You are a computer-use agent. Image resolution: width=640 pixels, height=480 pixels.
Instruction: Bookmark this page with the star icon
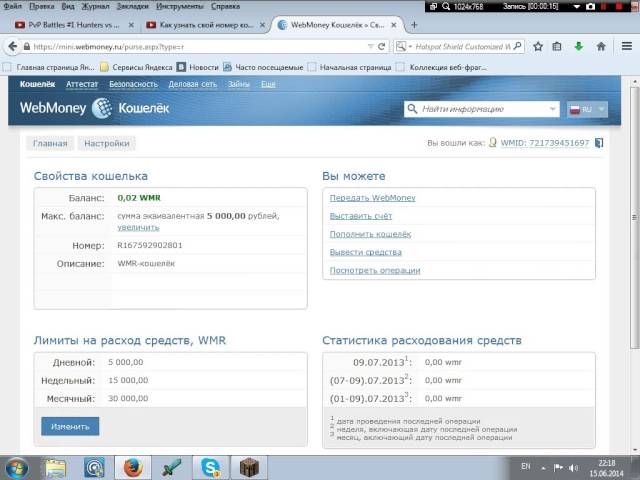pyautogui.click(x=538, y=47)
